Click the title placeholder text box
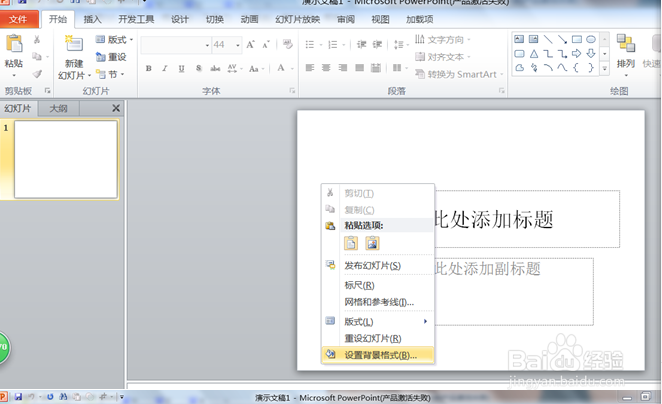The width and height of the screenshot is (662, 404). [527, 219]
